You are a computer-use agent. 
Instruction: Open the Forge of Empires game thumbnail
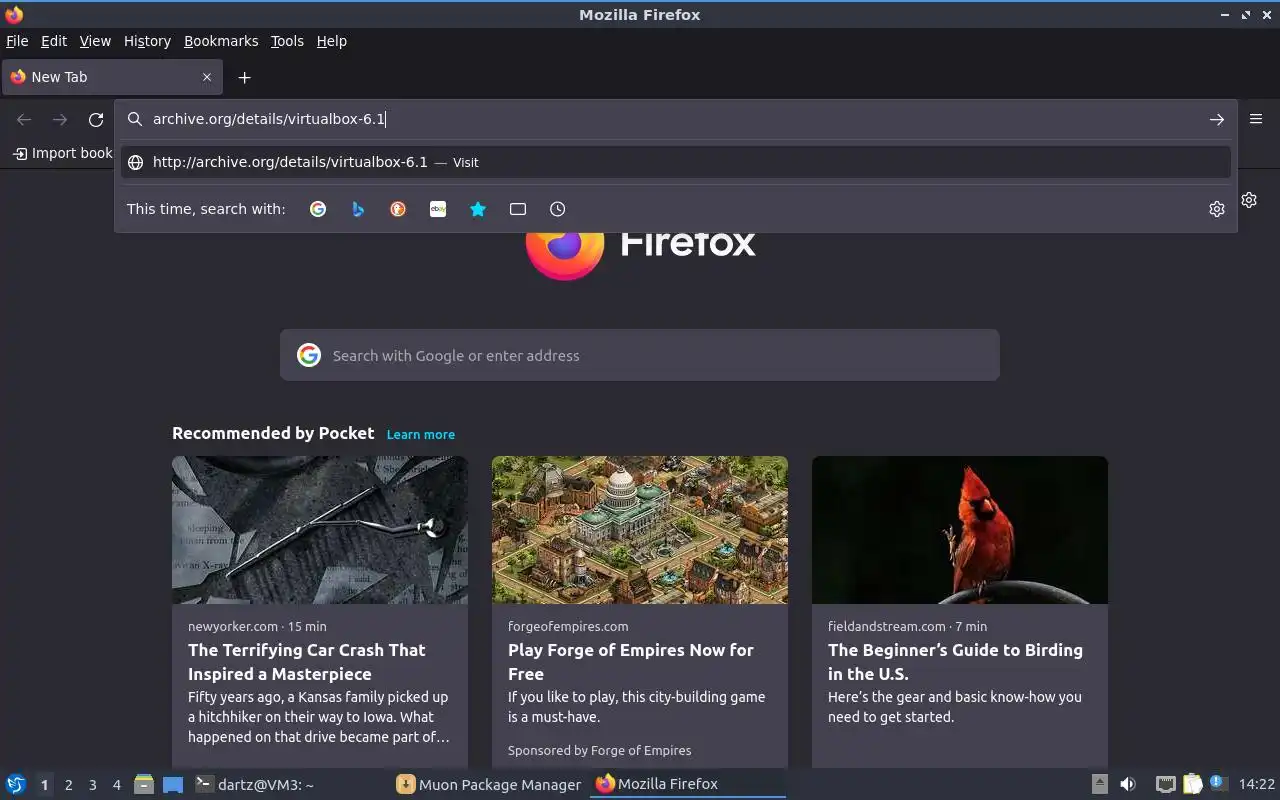click(x=640, y=530)
